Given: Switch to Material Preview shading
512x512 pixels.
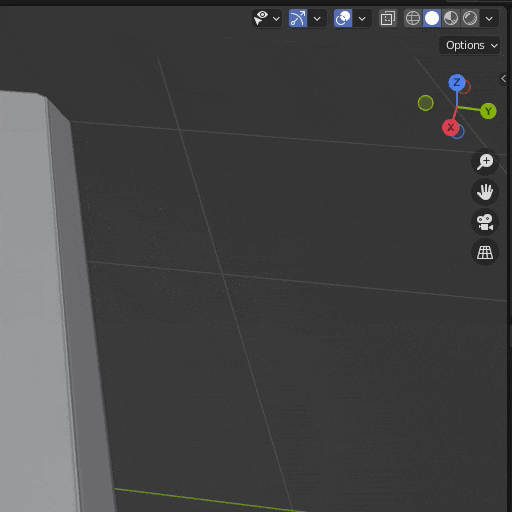Looking at the screenshot, I should [451, 18].
